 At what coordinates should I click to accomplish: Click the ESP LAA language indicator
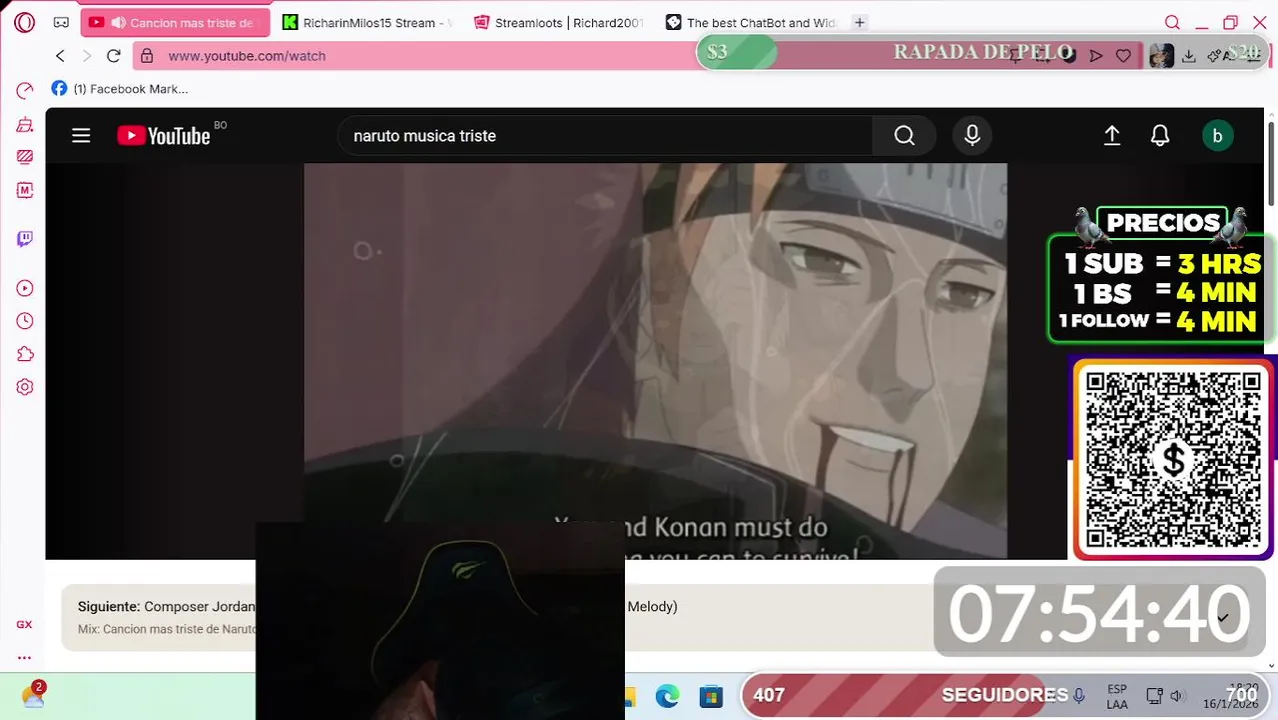point(1117,696)
